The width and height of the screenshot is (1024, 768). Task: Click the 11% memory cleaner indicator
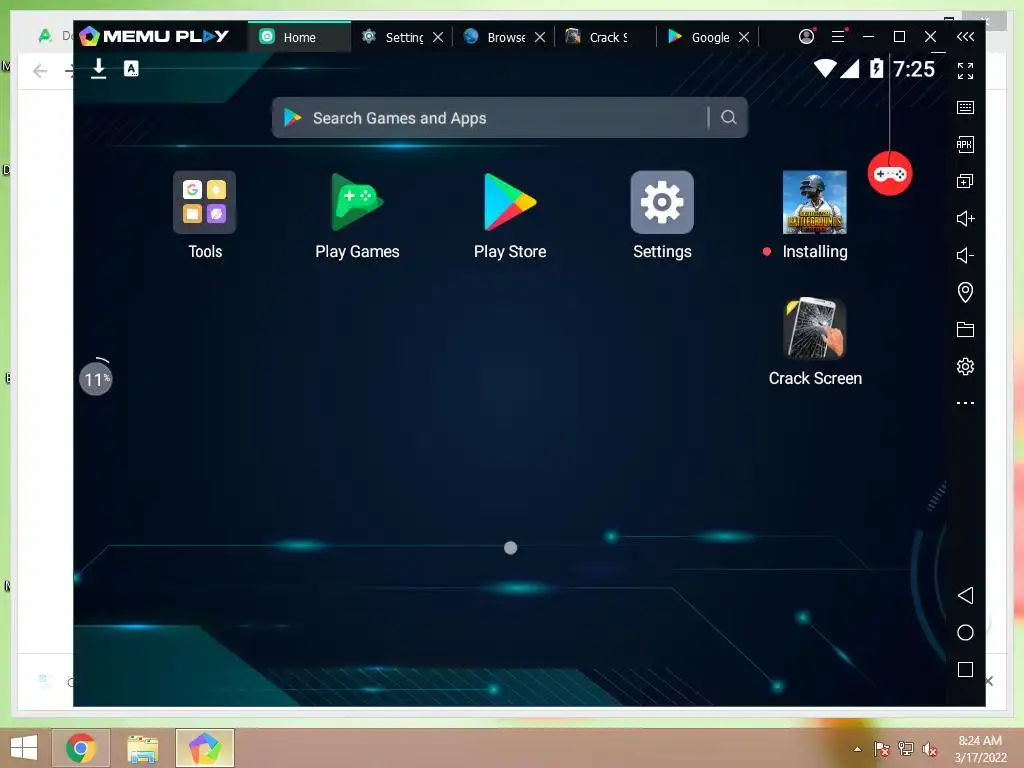pyautogui.click(x=96, y=379)
